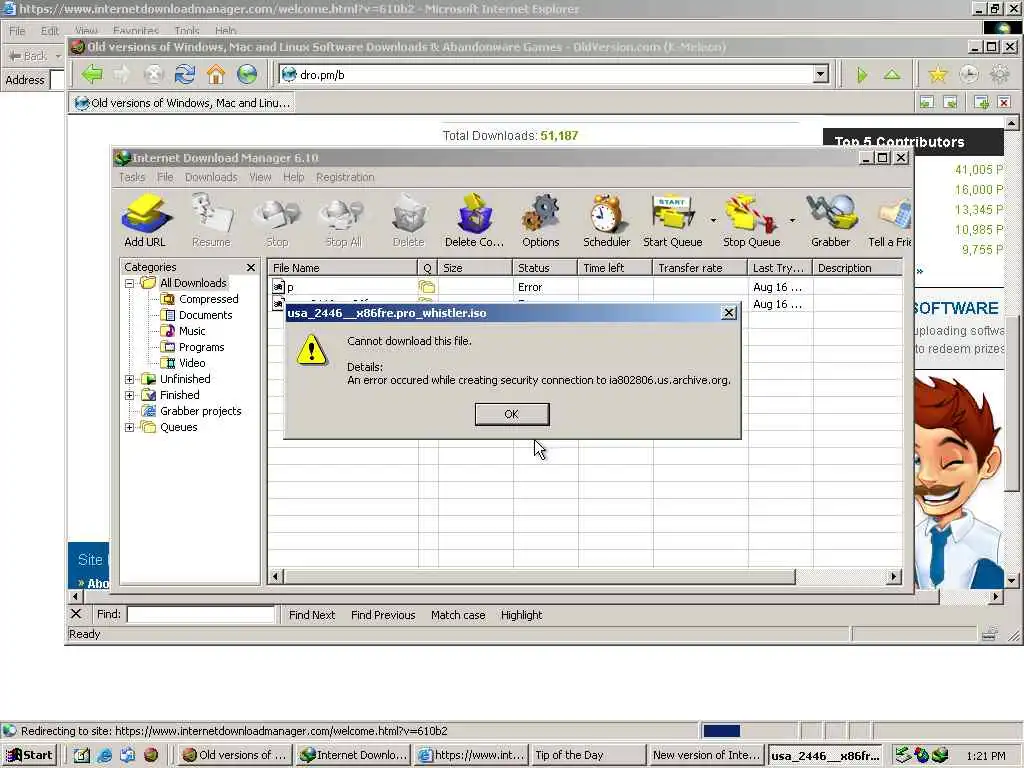
Task: Select the Compressed category
Action: (208, 299)
